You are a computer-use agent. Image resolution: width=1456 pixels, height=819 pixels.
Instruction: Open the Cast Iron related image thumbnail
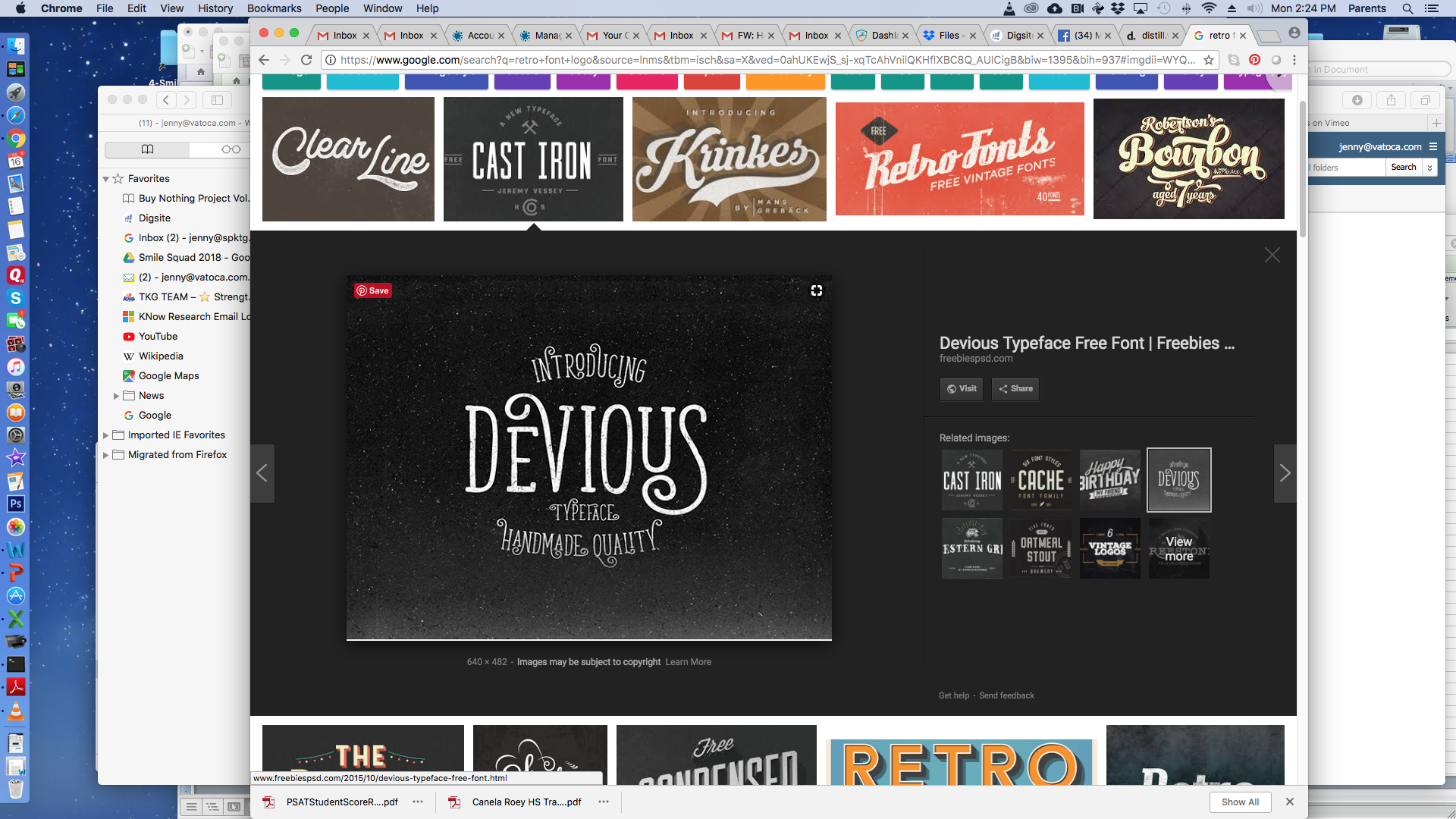971,479
